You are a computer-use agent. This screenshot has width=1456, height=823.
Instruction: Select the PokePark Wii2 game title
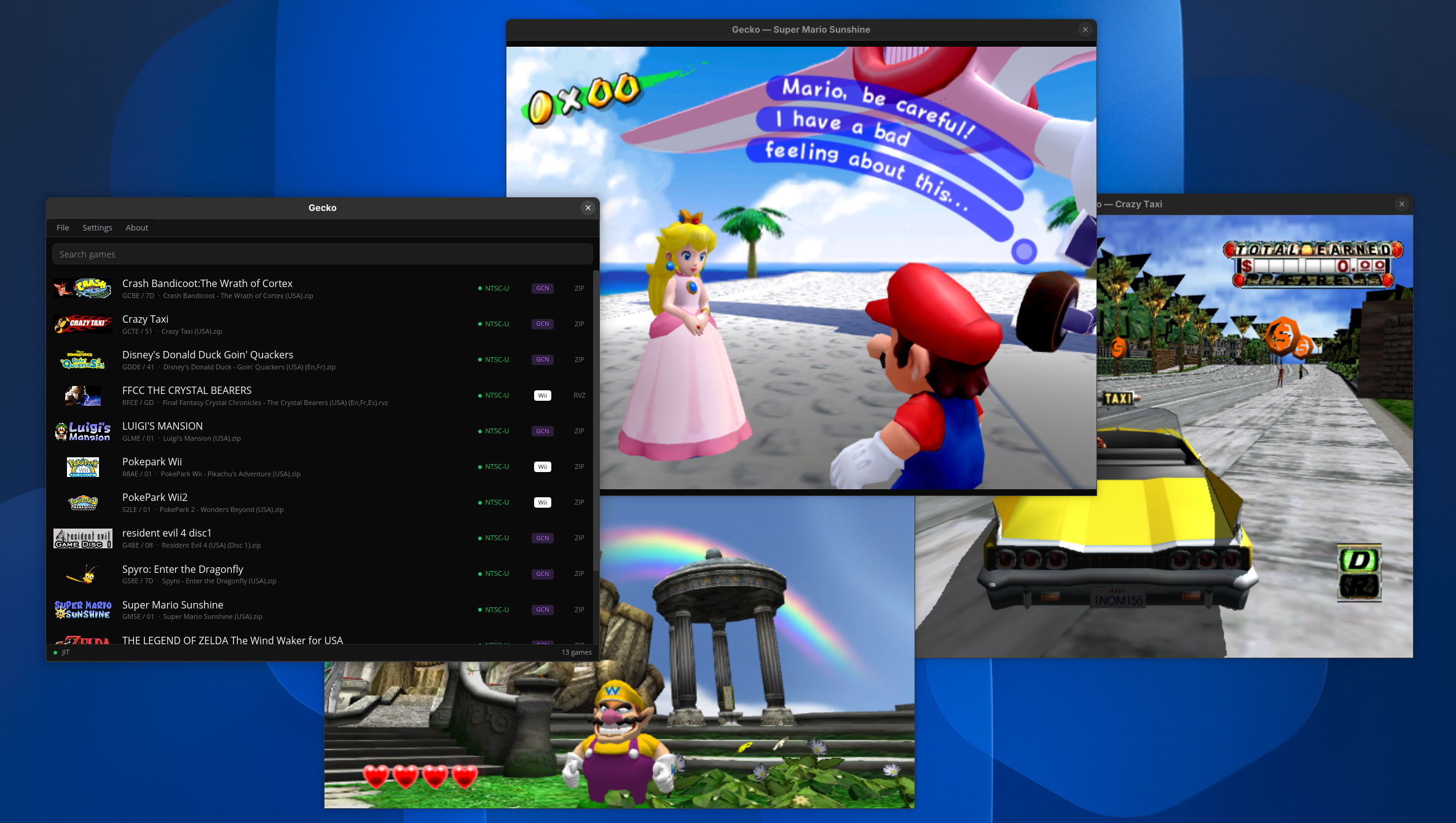tap(155, 497)
